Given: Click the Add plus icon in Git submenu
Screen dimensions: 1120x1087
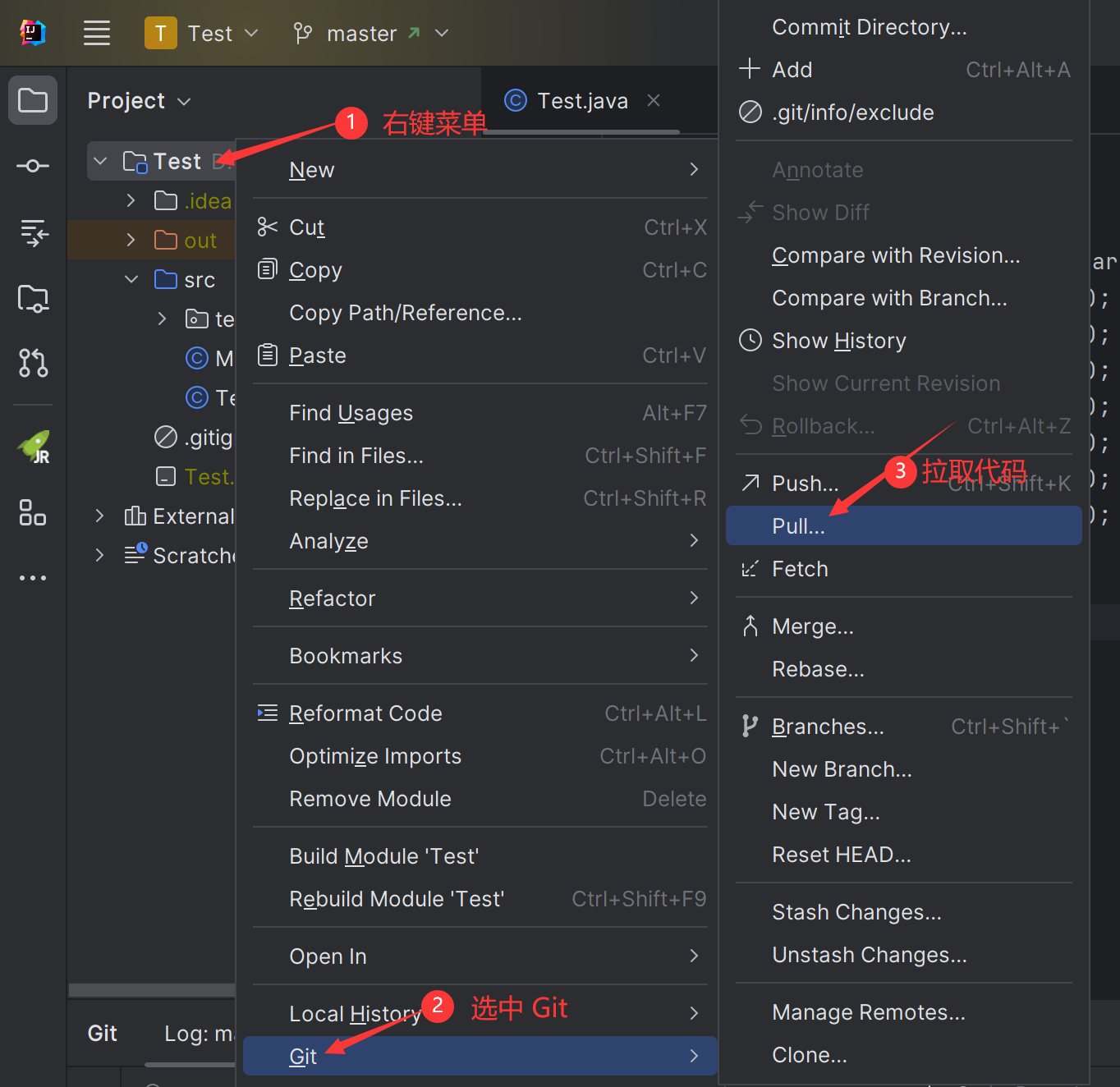Looking at the screenshot, I should [750, 68].
